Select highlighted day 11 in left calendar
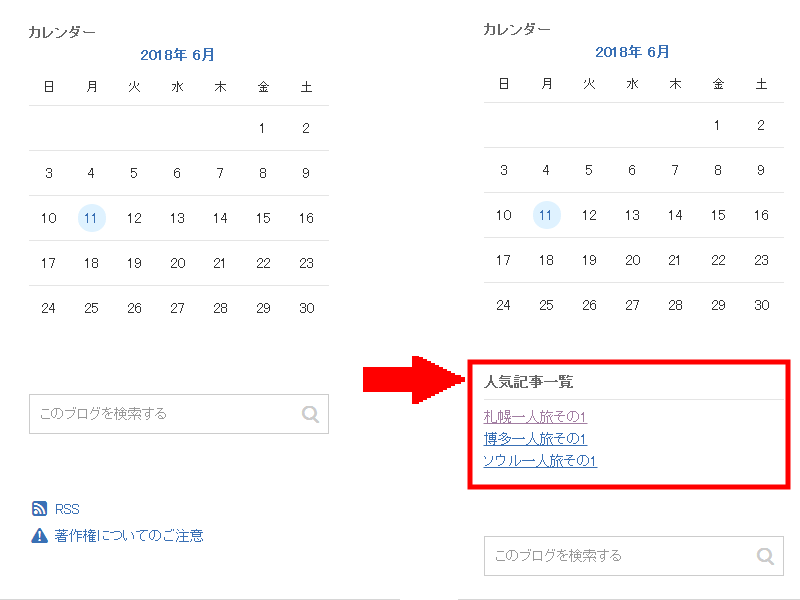800x600 pixels. [91, 218]
